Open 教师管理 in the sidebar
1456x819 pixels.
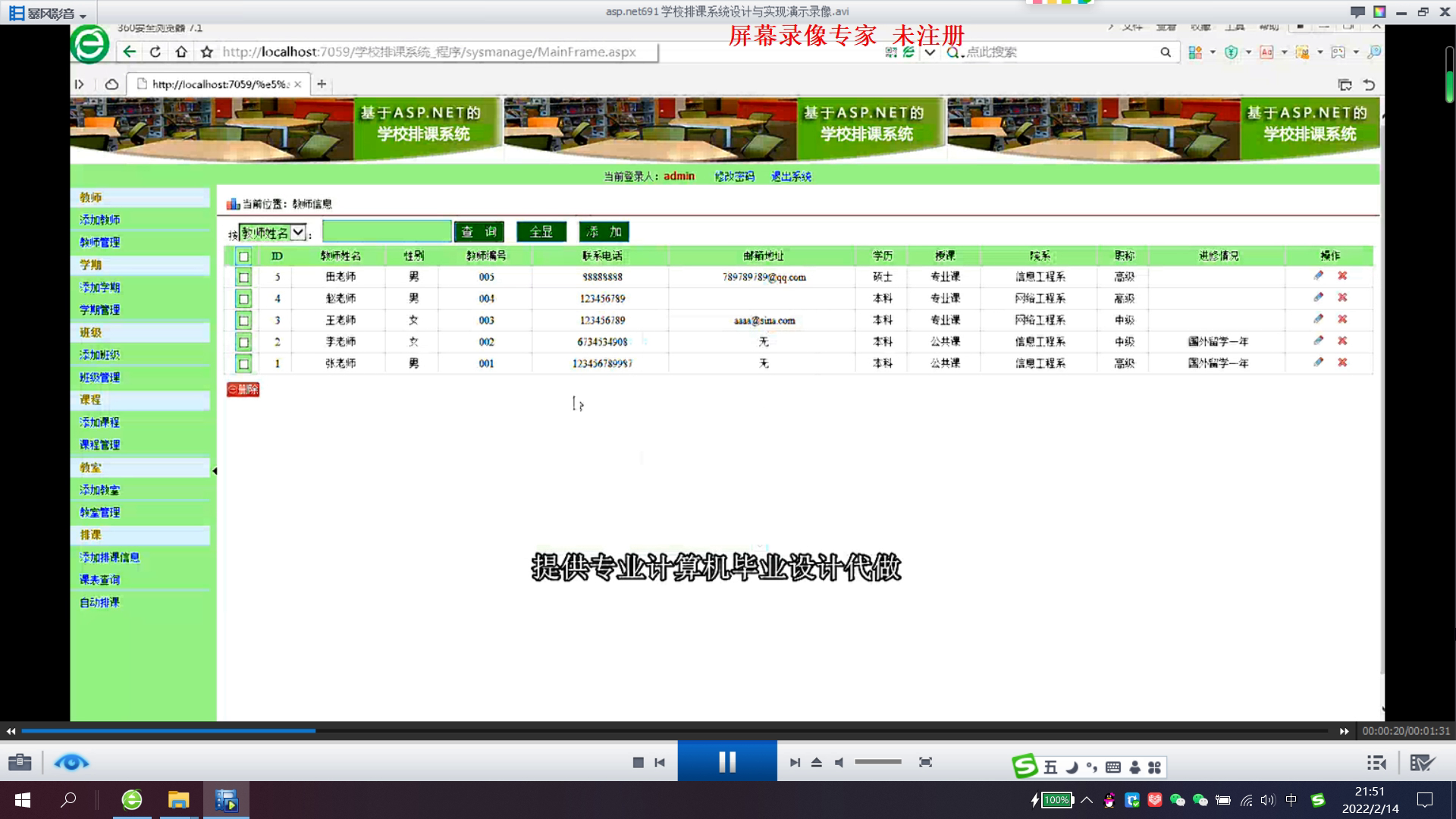point(100,243)
